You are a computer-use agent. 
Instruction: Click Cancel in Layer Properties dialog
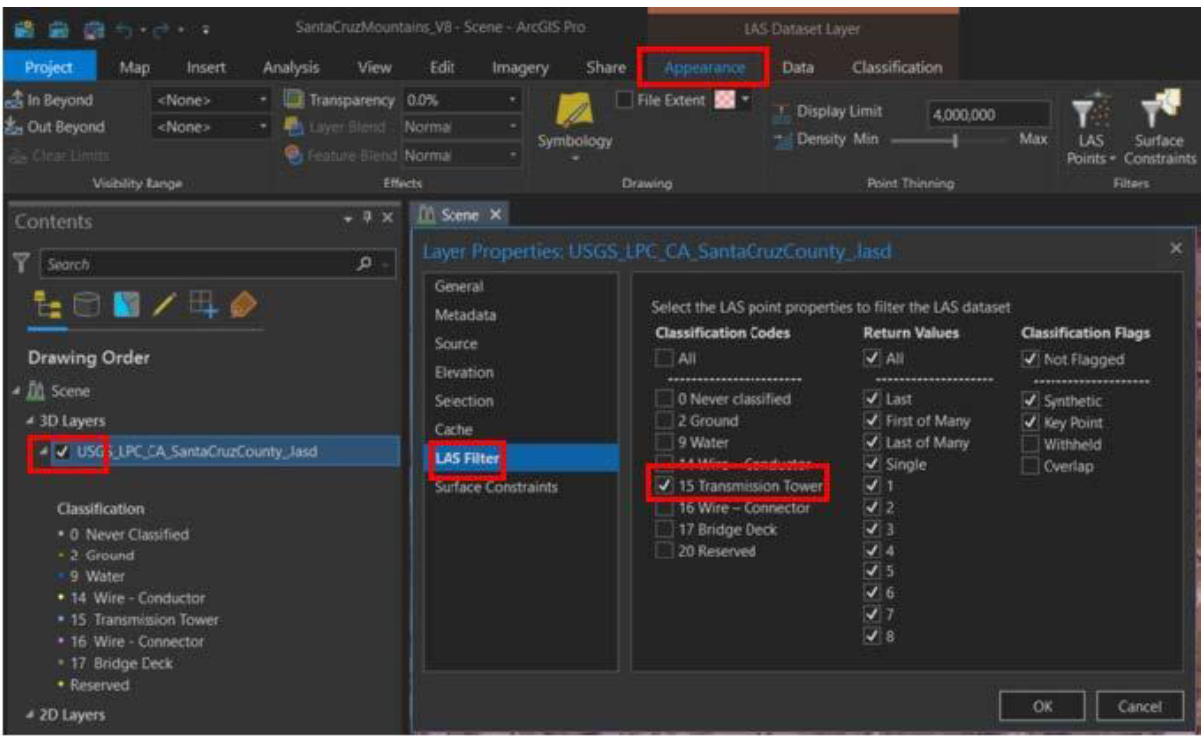coord(1140,706)
